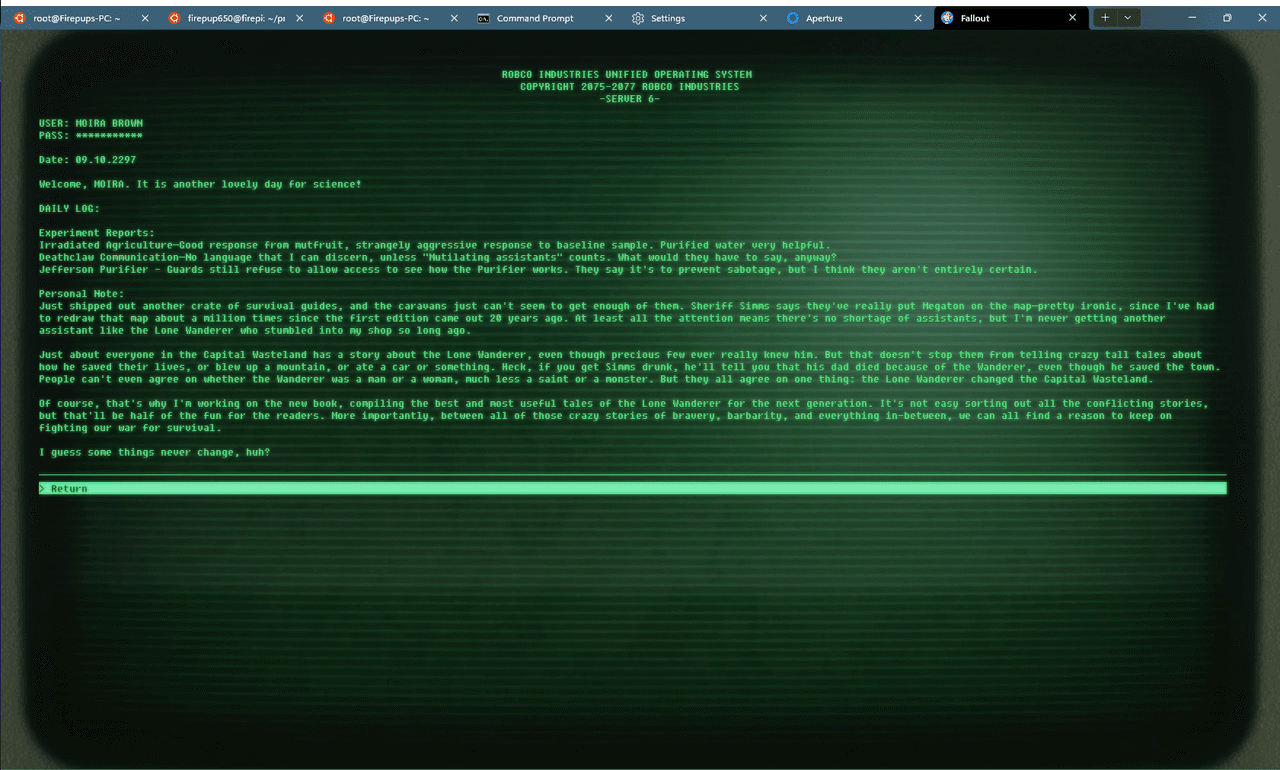Open a new tab with the plus button

click(x=1105, y=18)
